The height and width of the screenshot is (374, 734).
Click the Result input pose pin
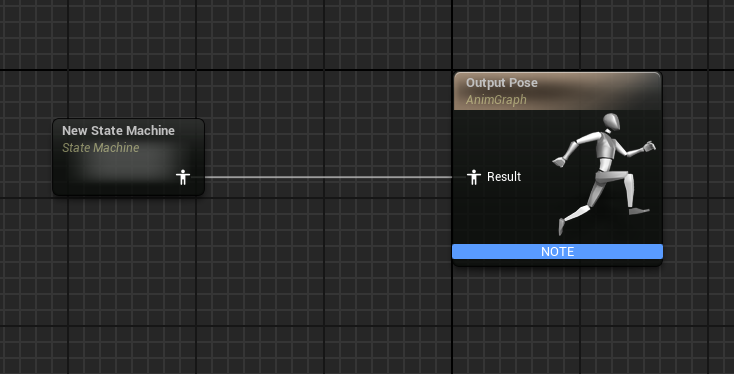(474, 177)
